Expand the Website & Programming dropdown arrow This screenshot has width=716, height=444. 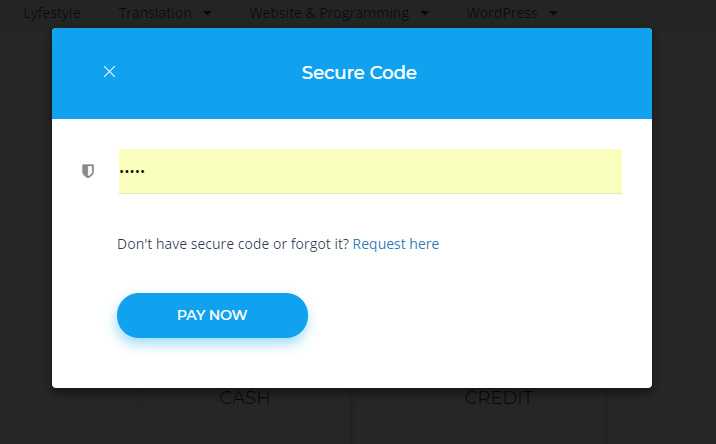click(x=425, y=14)
